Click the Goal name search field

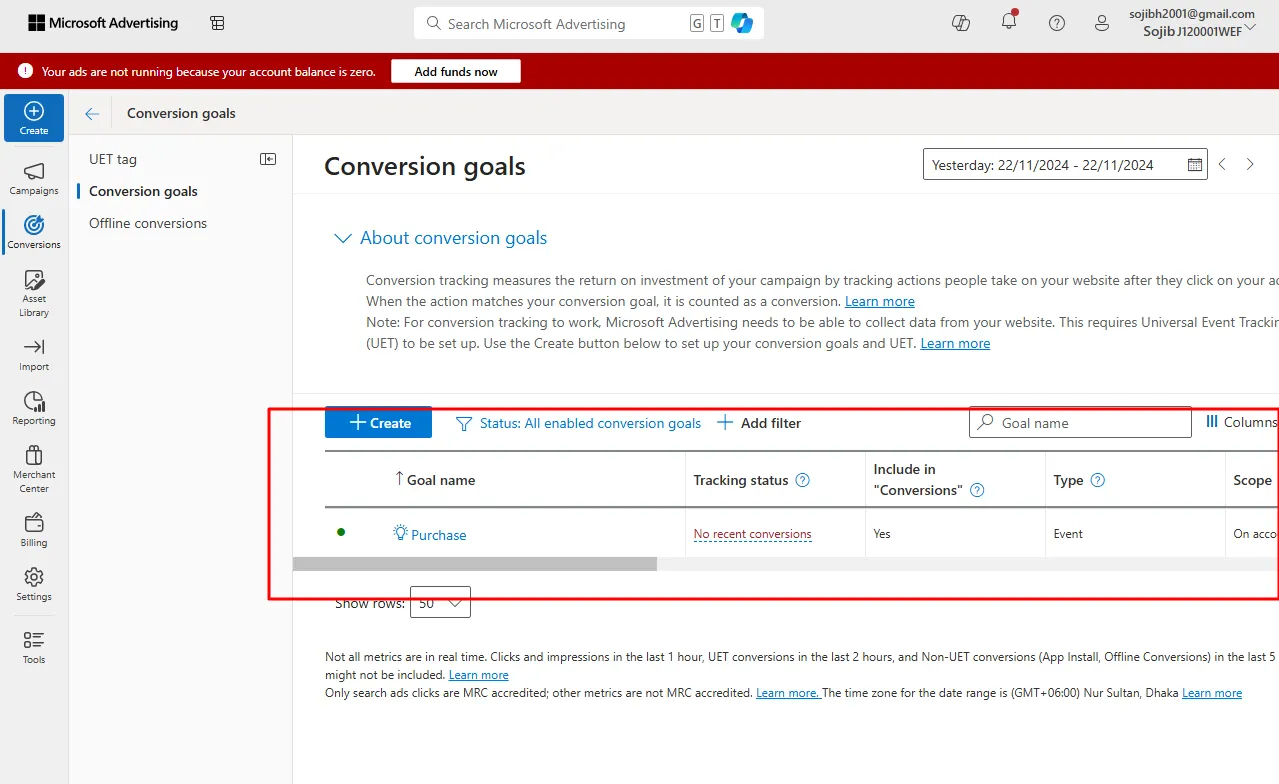1080,423
